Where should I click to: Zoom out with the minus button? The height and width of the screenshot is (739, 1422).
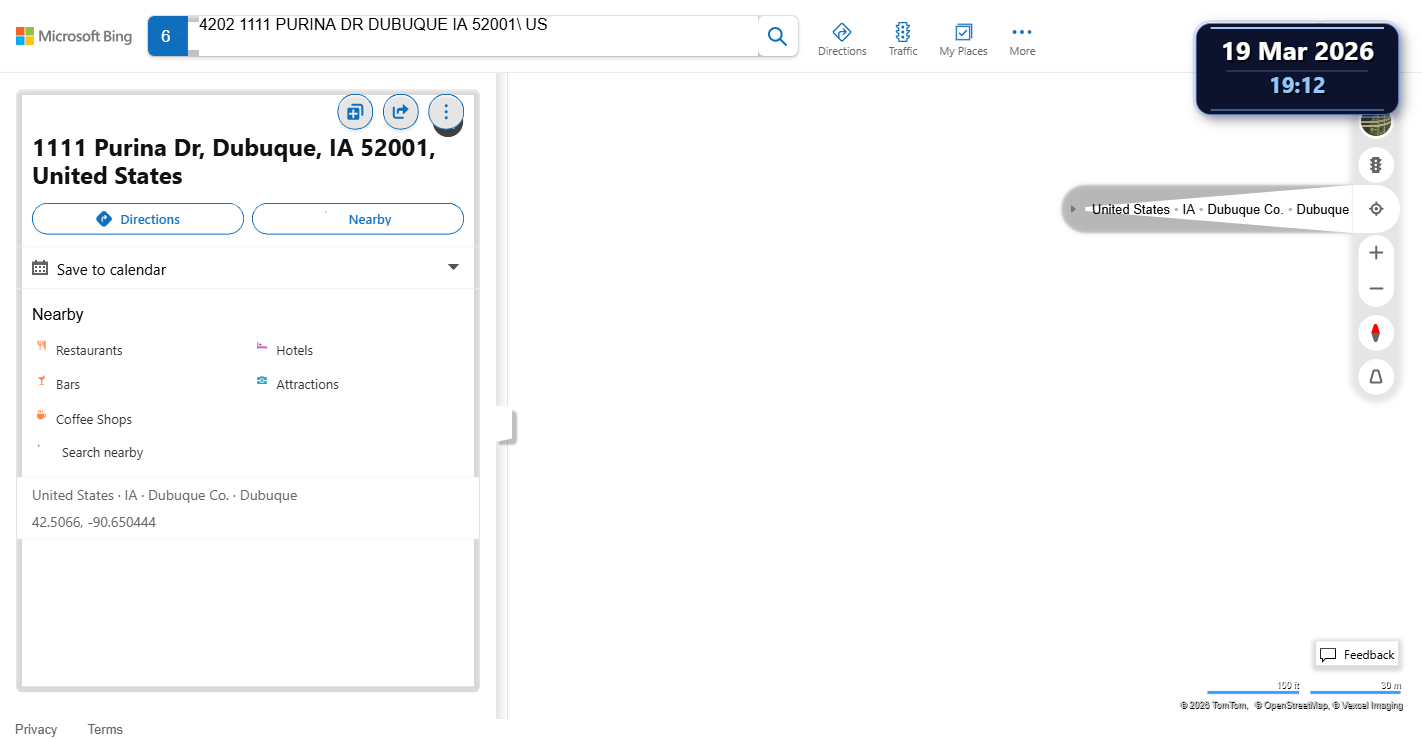[x=1376, y=289]
